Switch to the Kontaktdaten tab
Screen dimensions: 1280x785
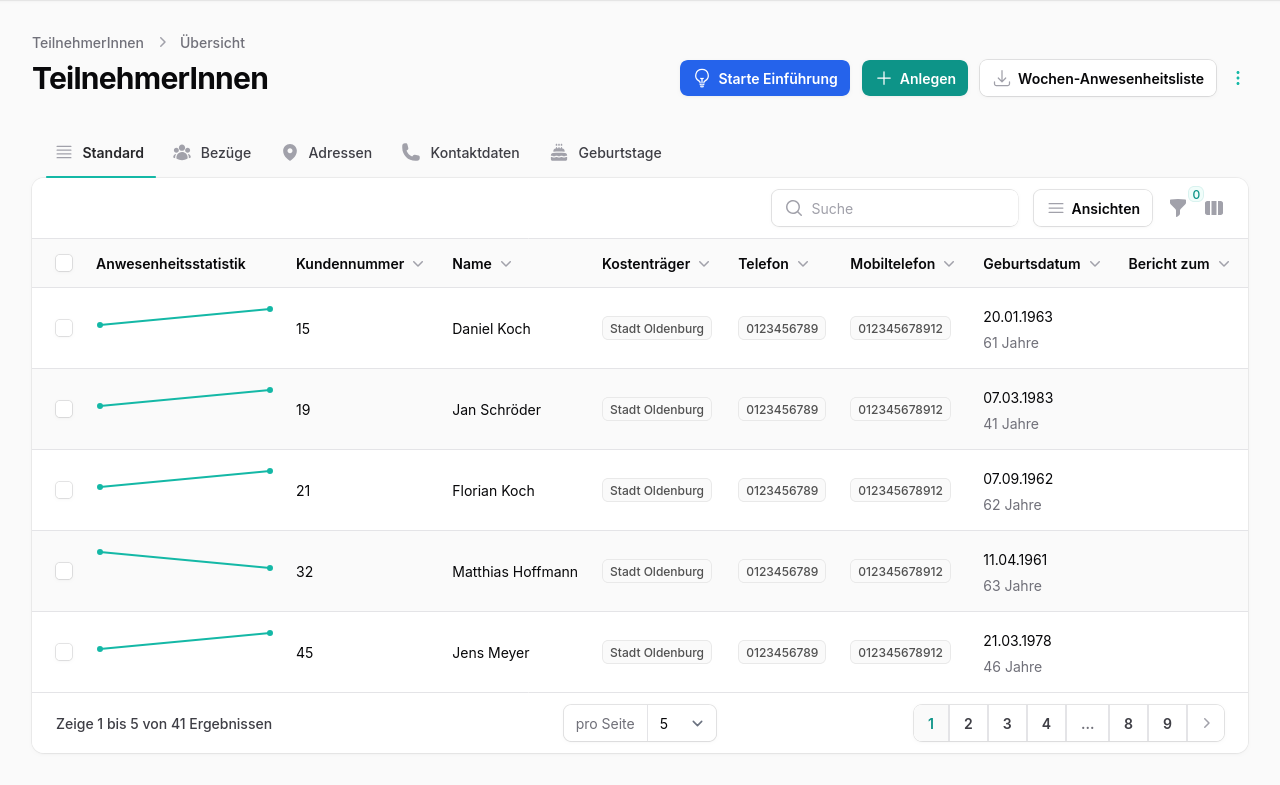pos(461,153)
